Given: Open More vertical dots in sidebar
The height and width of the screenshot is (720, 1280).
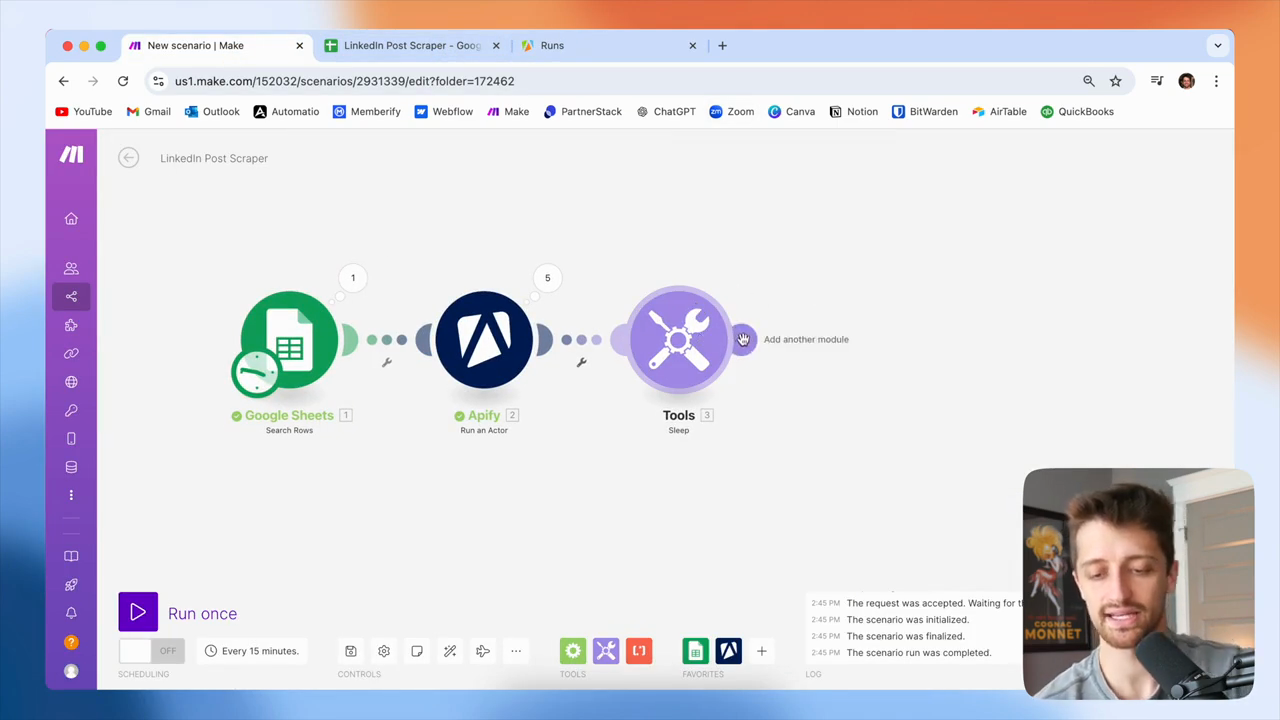Looking at the screenshot, I should coord(71,495).
